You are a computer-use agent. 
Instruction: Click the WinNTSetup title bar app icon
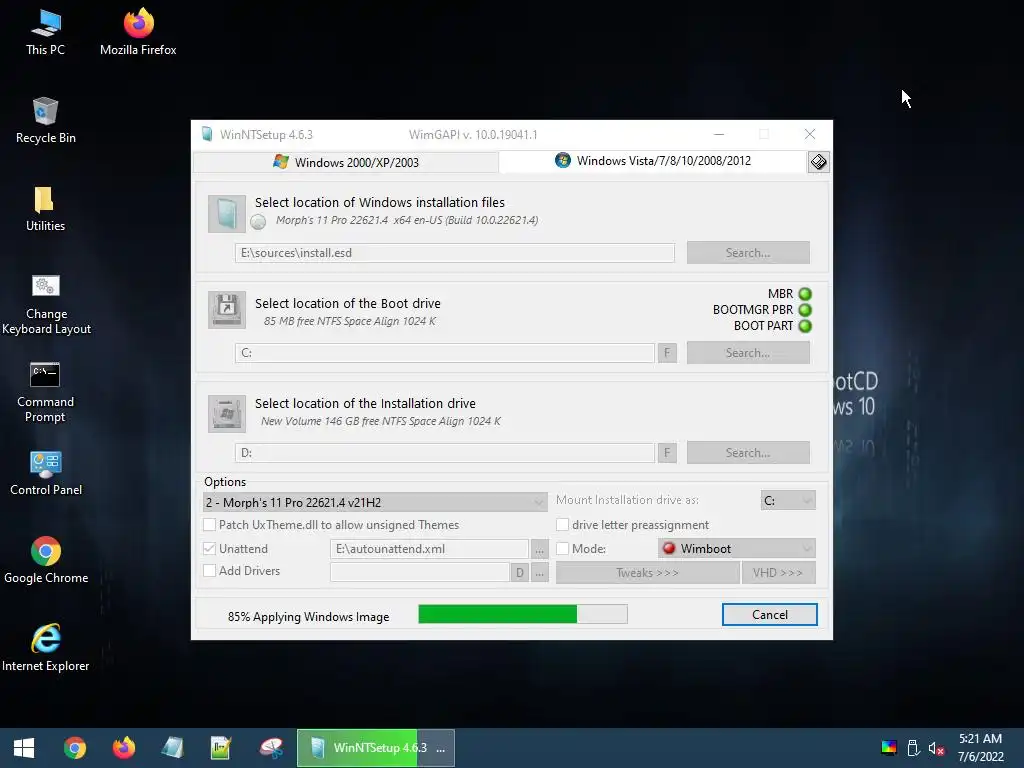coord(207,135)
